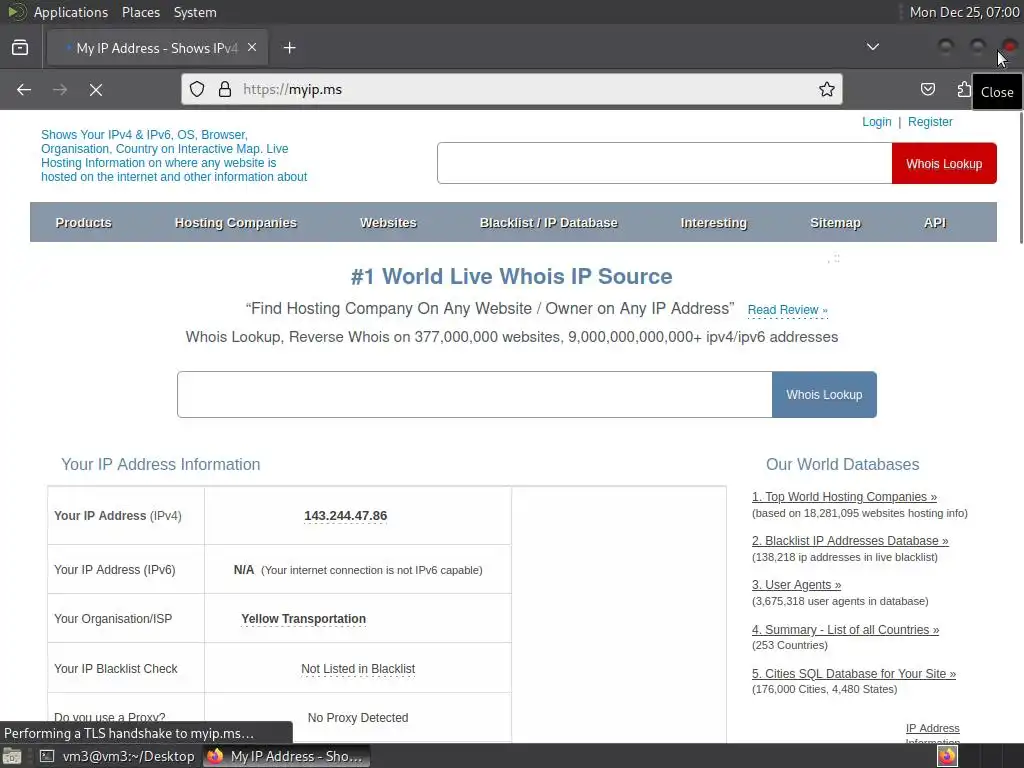Image resolution: width=1024 pixels, height=768 pixels.
Task: Click the Register link
Action: [x=930, y=121]
